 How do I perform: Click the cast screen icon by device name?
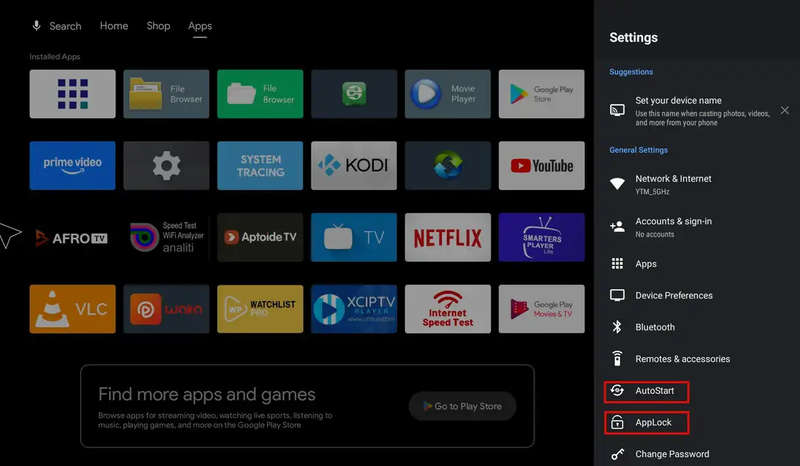pyautogui.click(x=617, y=110)
